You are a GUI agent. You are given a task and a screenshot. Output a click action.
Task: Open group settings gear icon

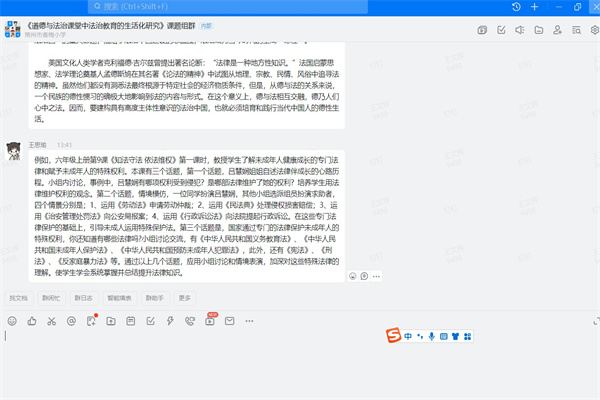point(595,30)
